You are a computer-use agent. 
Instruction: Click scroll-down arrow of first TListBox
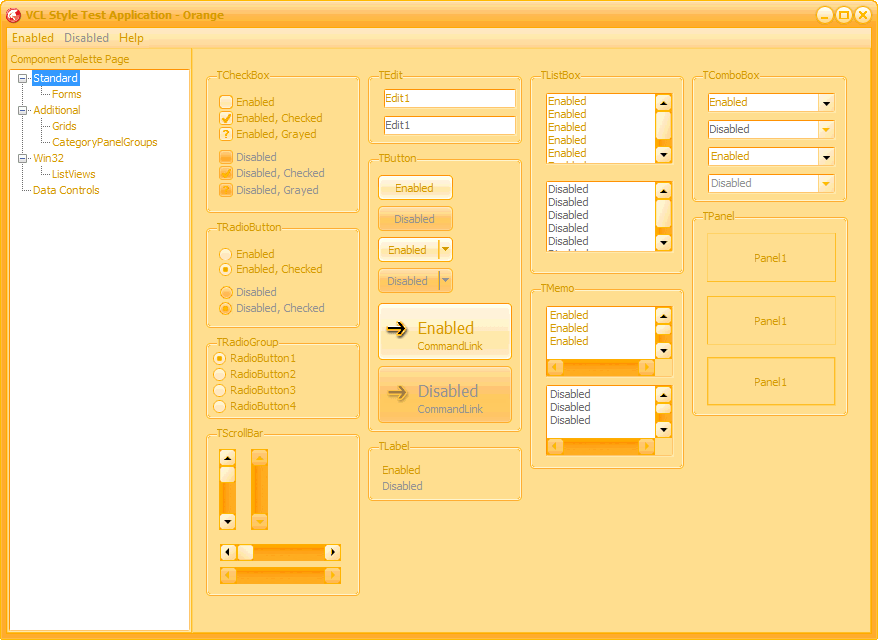click(x=663, y=154)
